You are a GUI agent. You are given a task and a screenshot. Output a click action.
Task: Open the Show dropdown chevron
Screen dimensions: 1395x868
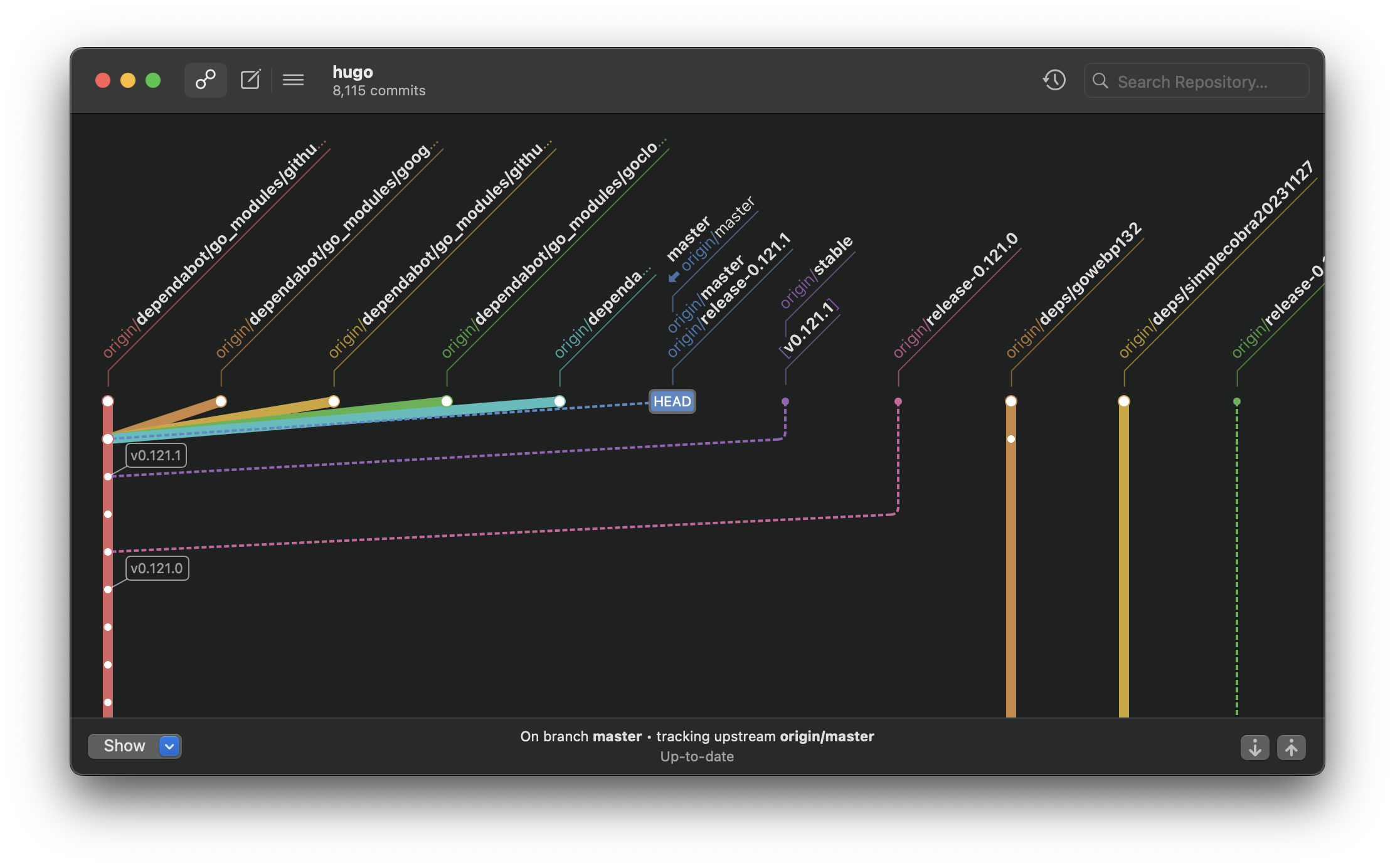(x=169, y=746)
